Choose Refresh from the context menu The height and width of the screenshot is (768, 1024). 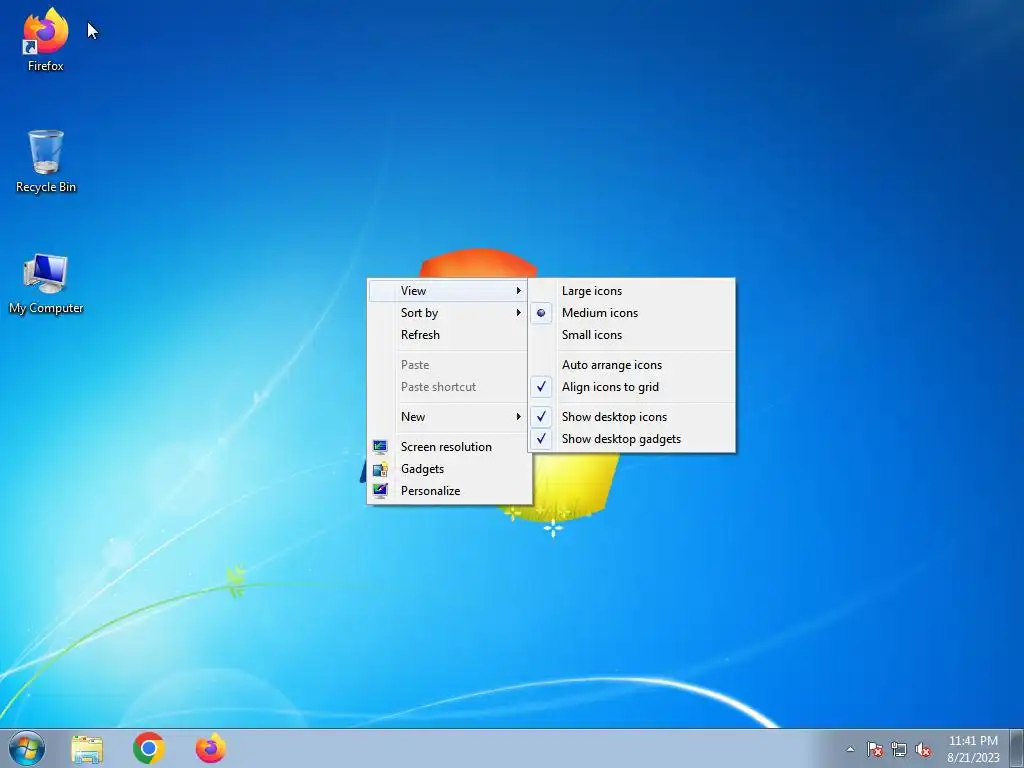click(448, 335)
